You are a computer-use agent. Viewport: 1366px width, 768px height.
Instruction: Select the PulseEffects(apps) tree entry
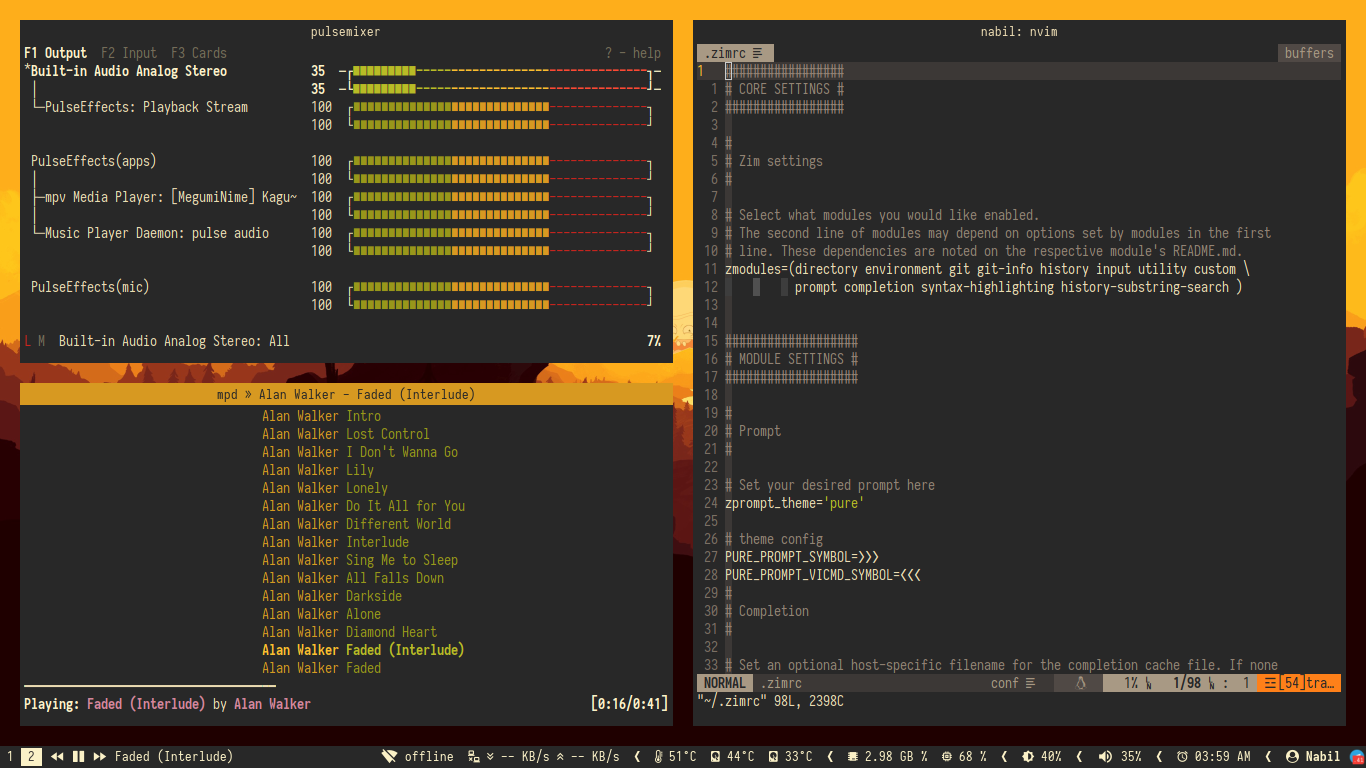pyautogui.click(x=94, y=161)
